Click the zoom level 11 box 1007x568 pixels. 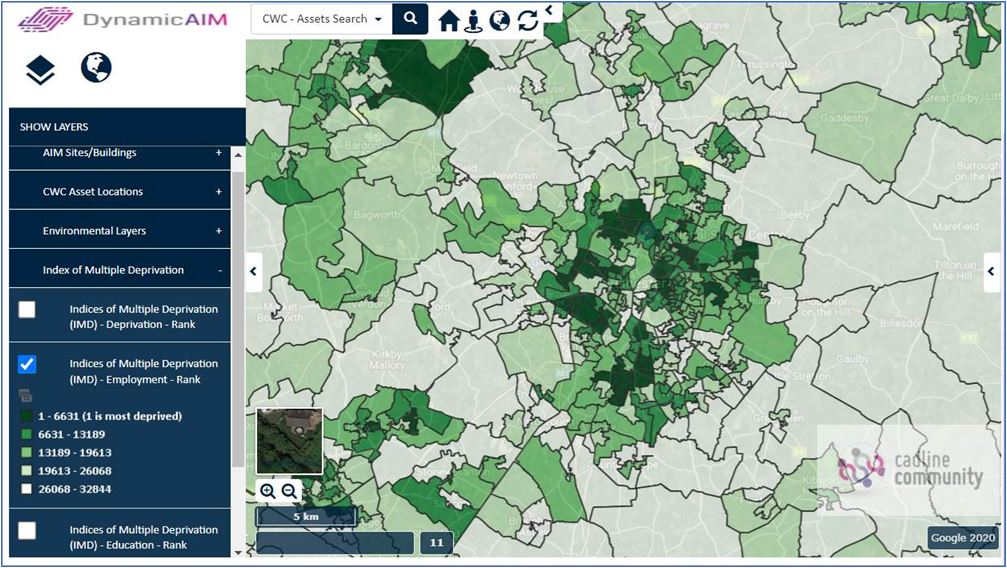[437, 543]
